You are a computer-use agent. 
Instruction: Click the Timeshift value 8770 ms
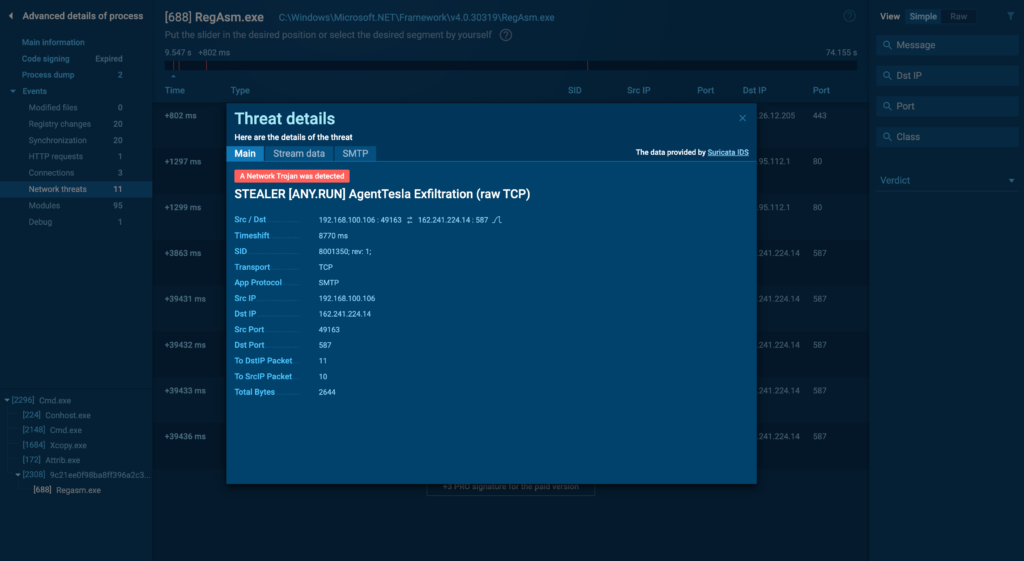pyautogui.click(x=333, y=236)
